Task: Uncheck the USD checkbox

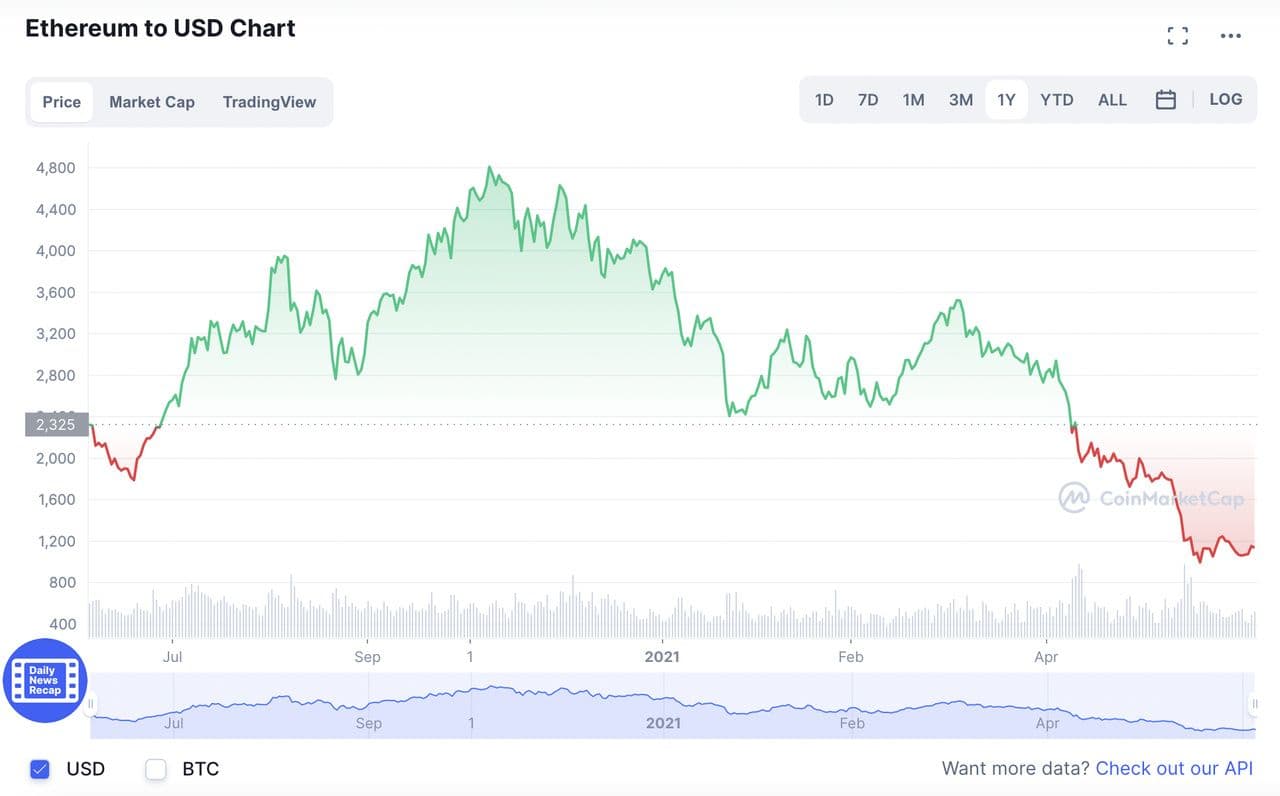Action: (40, 769)
